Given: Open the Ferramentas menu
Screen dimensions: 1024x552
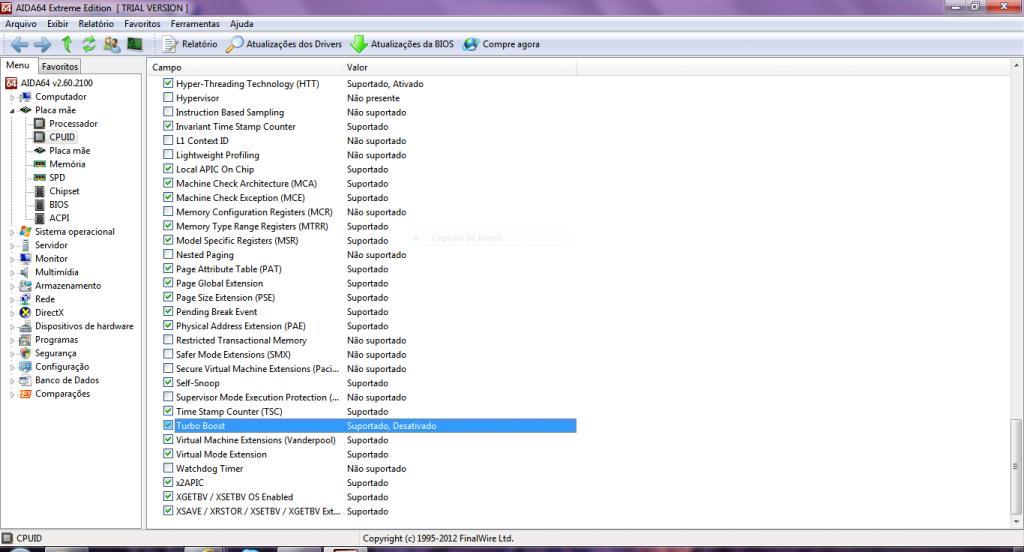Looking at the screenshot, I should pos(195,24).
